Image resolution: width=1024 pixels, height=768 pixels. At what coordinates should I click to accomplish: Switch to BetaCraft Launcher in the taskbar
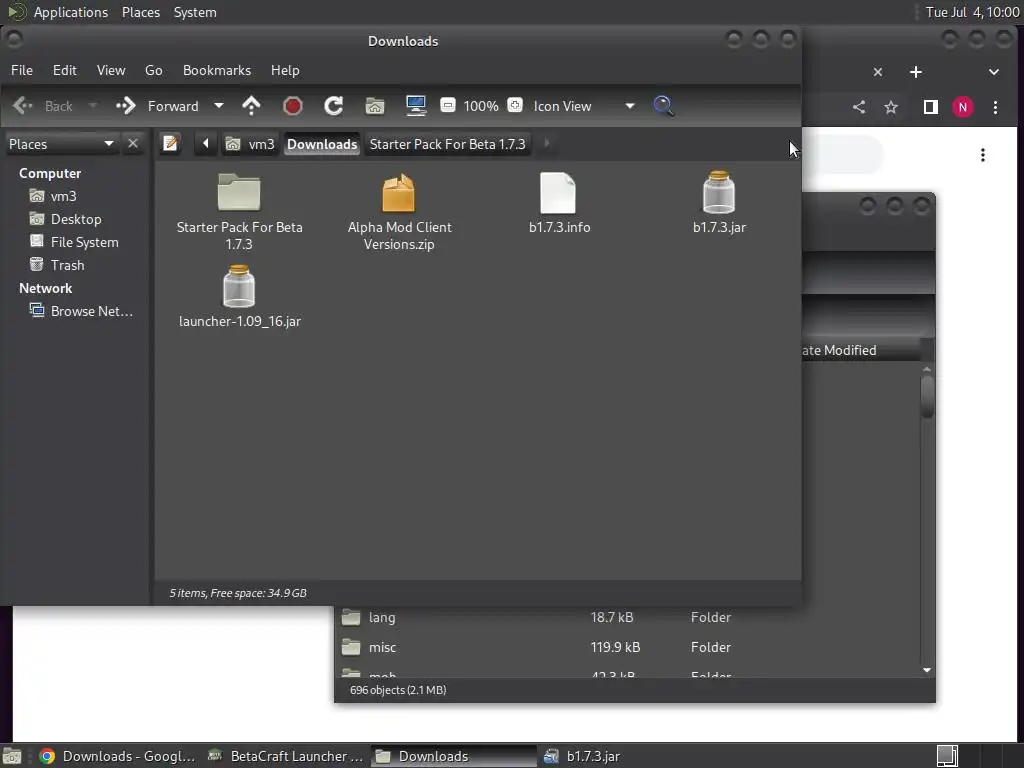pos(285,756)
